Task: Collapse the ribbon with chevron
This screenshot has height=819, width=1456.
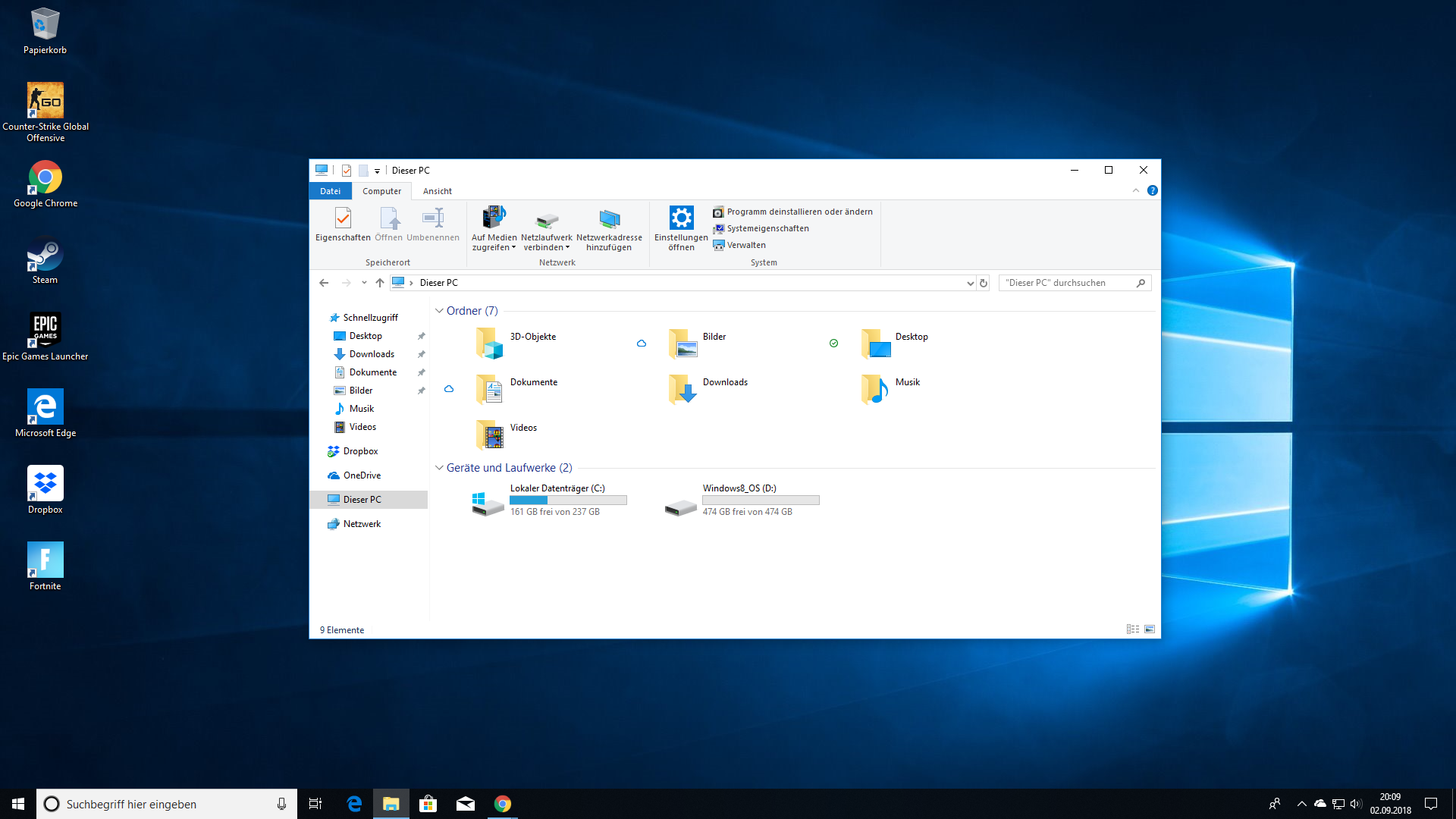Action: click(x=1136, y=191)
